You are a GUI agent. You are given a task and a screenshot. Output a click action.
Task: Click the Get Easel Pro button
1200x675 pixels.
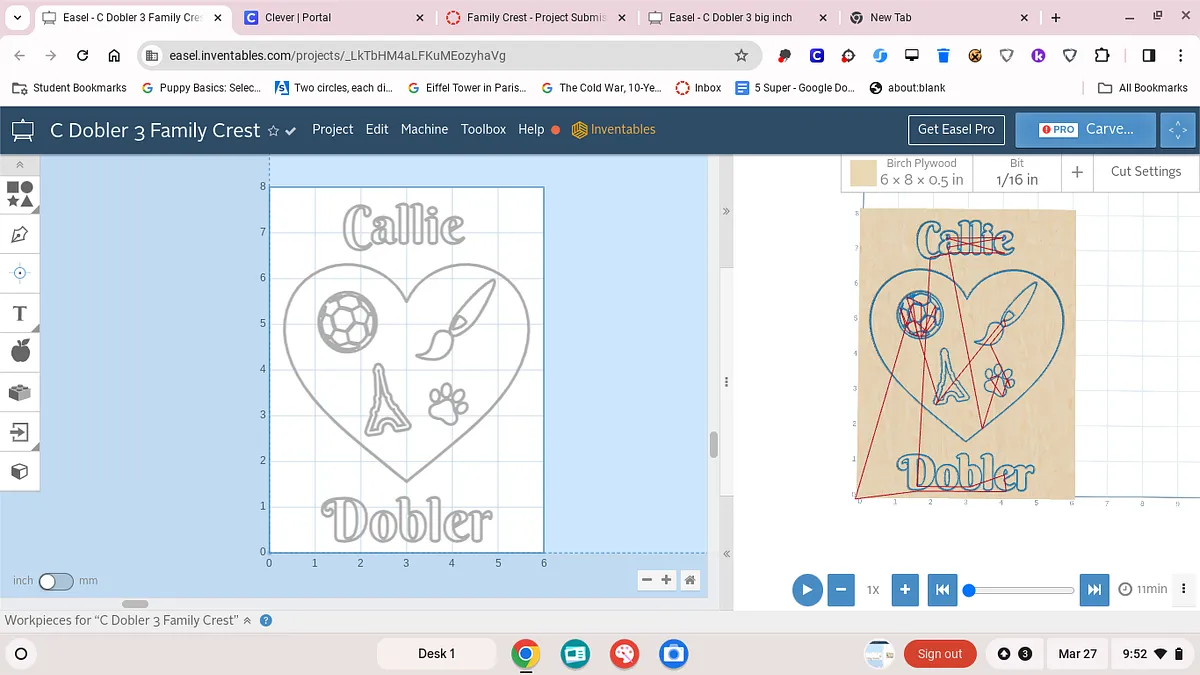(x=956, y=129)
